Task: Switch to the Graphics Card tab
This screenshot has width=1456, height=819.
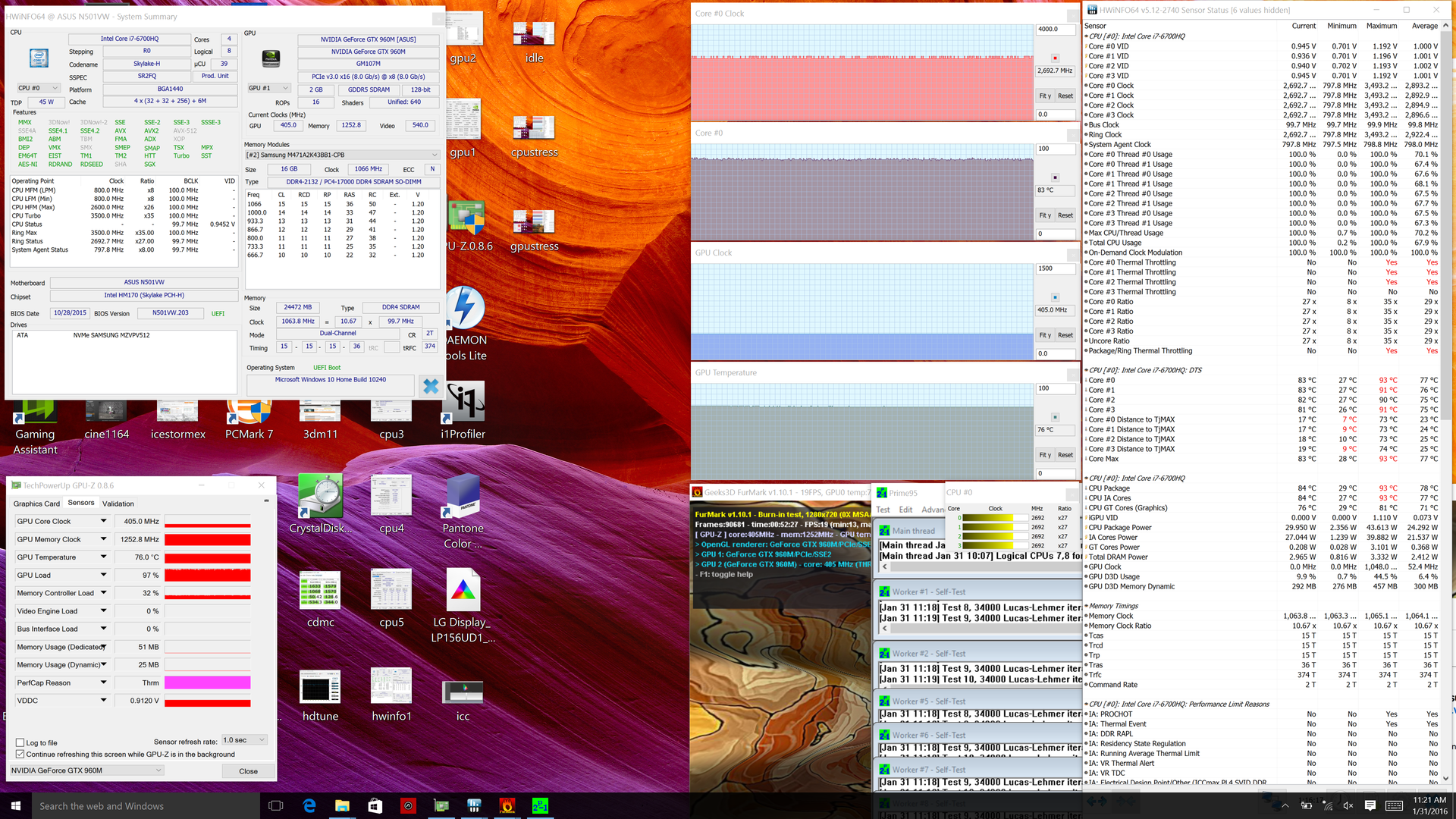Action: pyautogui.click(x=36, y=504)
